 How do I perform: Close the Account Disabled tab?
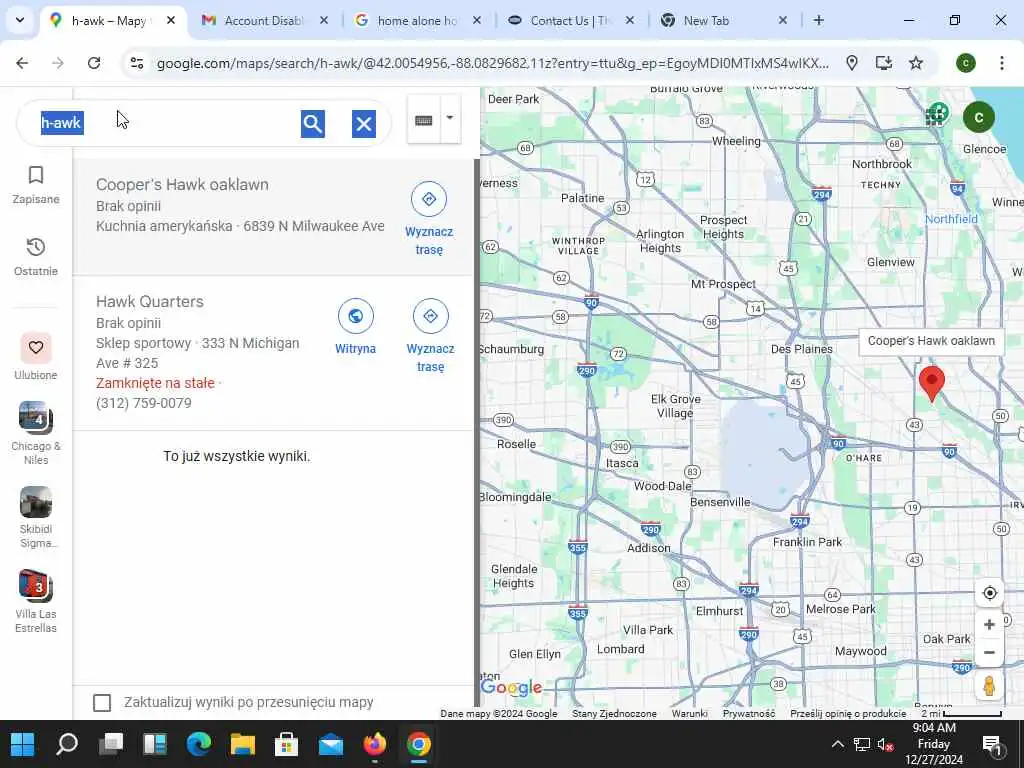324,21
